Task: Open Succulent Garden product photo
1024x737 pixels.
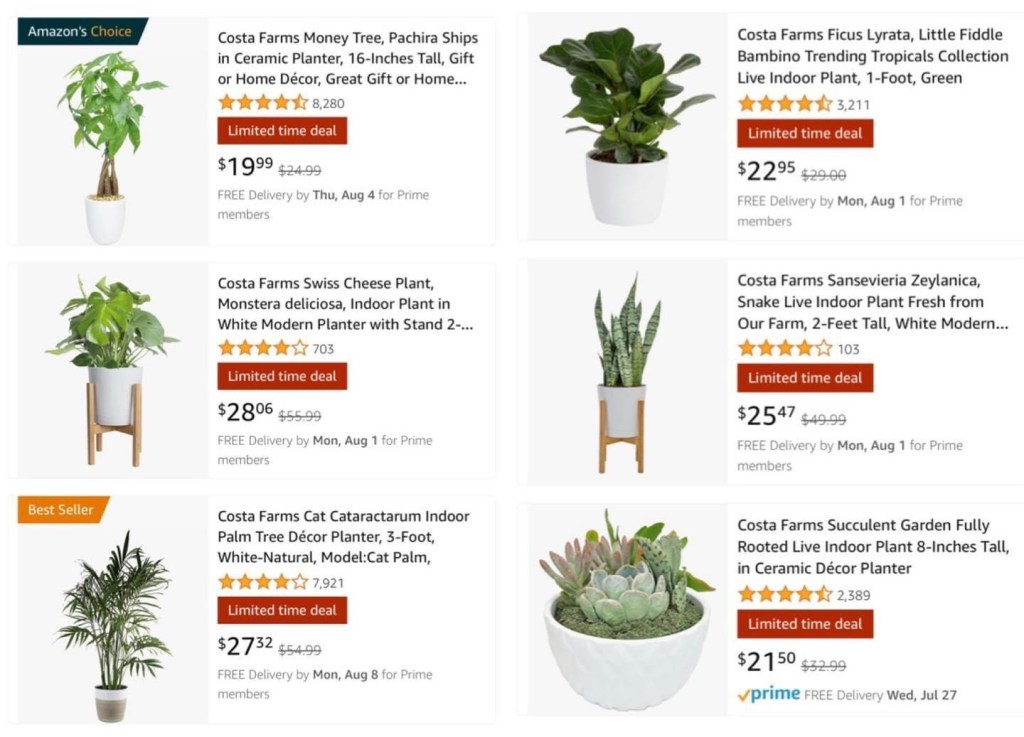Action: click(626, 612)
